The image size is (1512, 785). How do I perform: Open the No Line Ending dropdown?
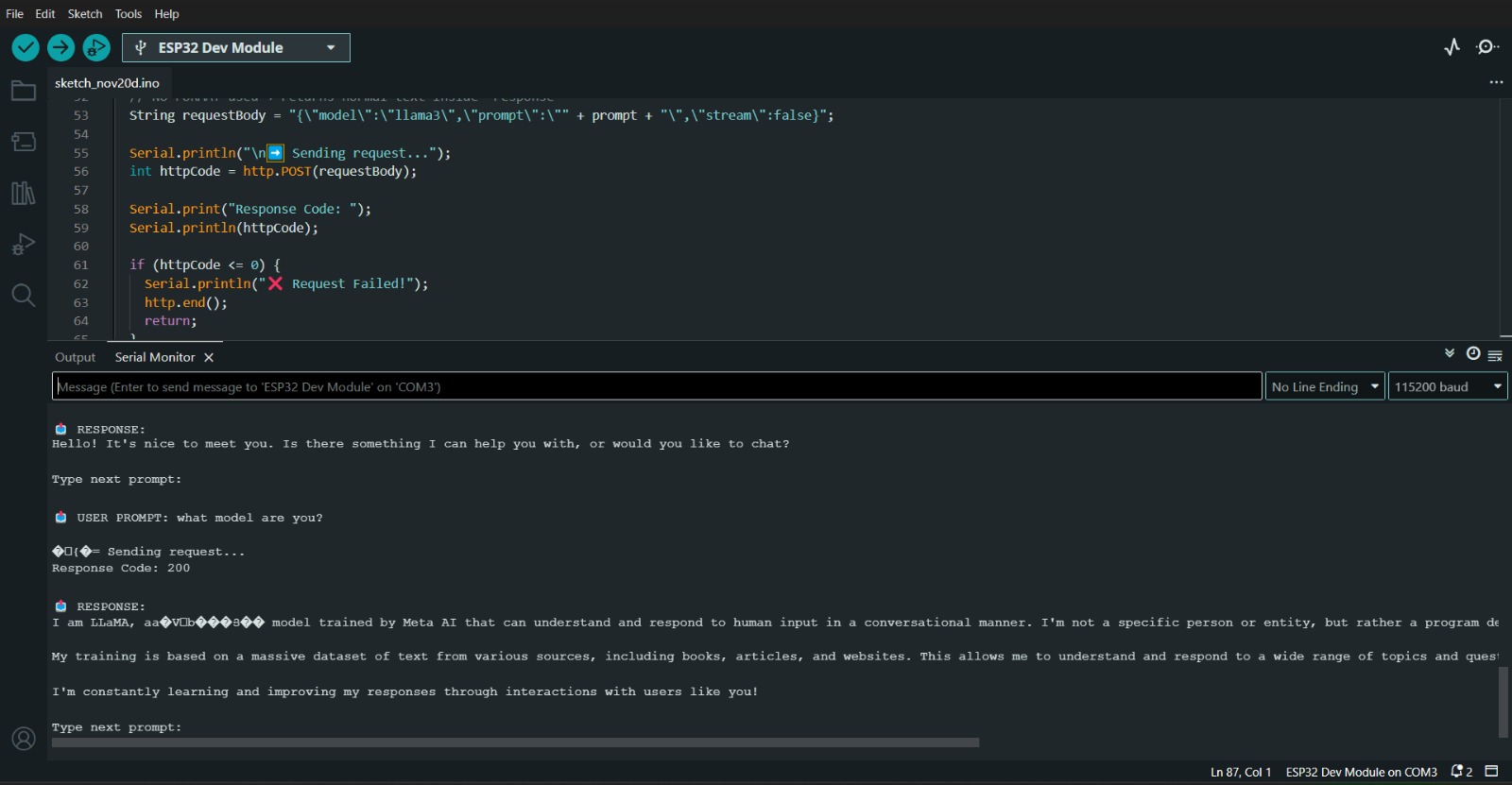click(1325, 386)
